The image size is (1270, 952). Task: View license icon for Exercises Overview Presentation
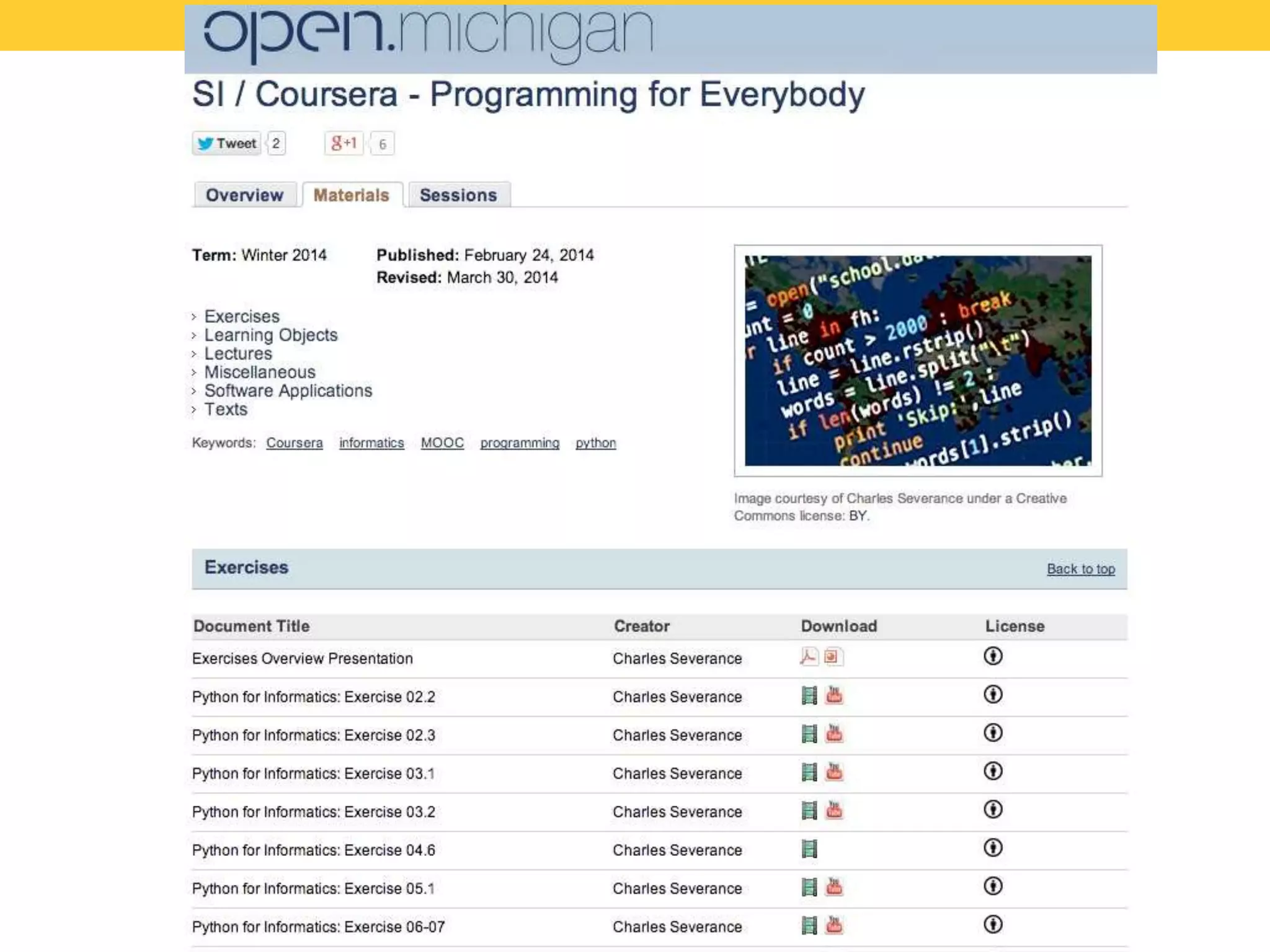pyautogui.click(x=993, y=656)
